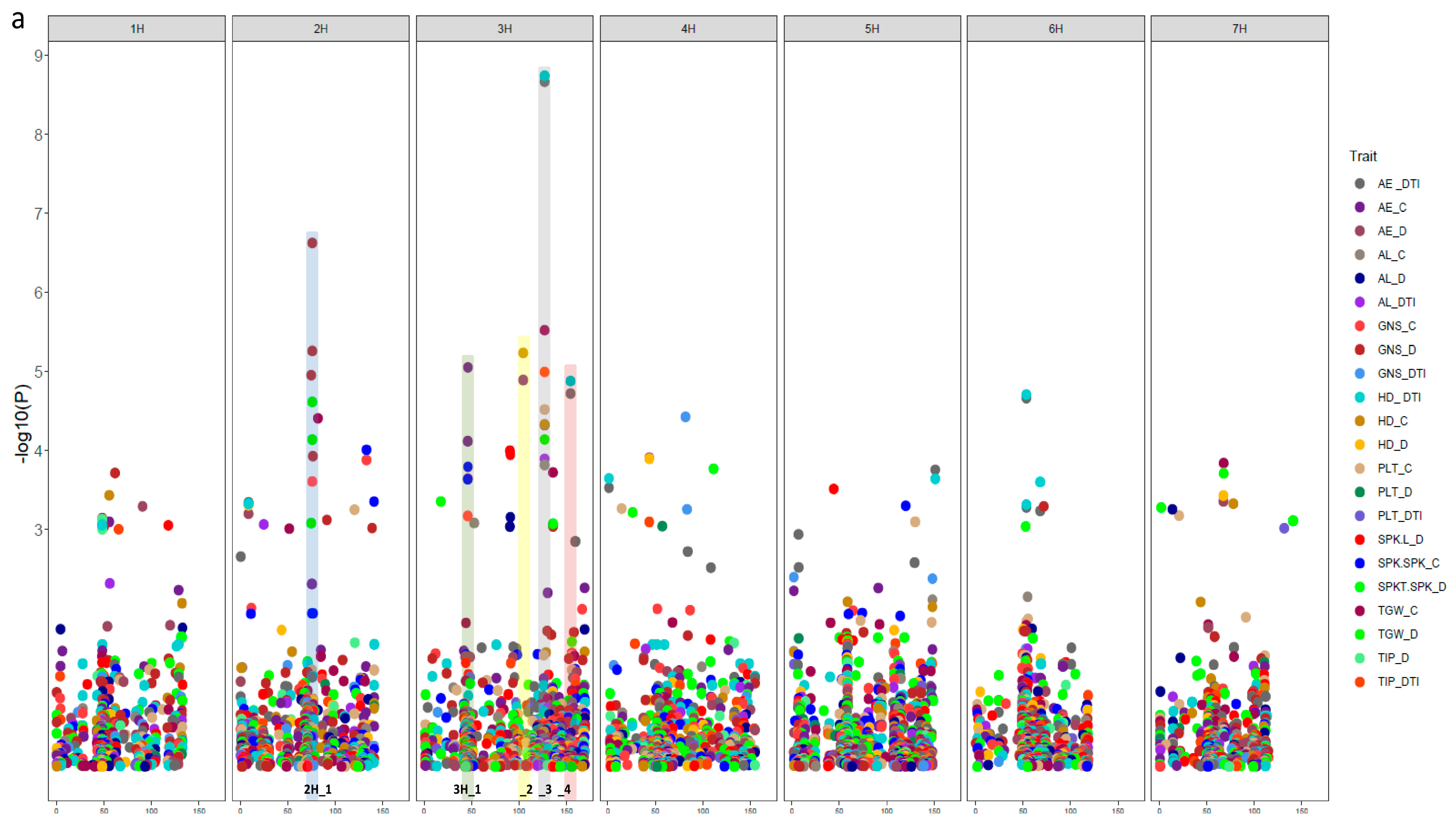The image size is (1456, 823).
Task: Select the 5H chromosome panel header
Action: [872, 29]
